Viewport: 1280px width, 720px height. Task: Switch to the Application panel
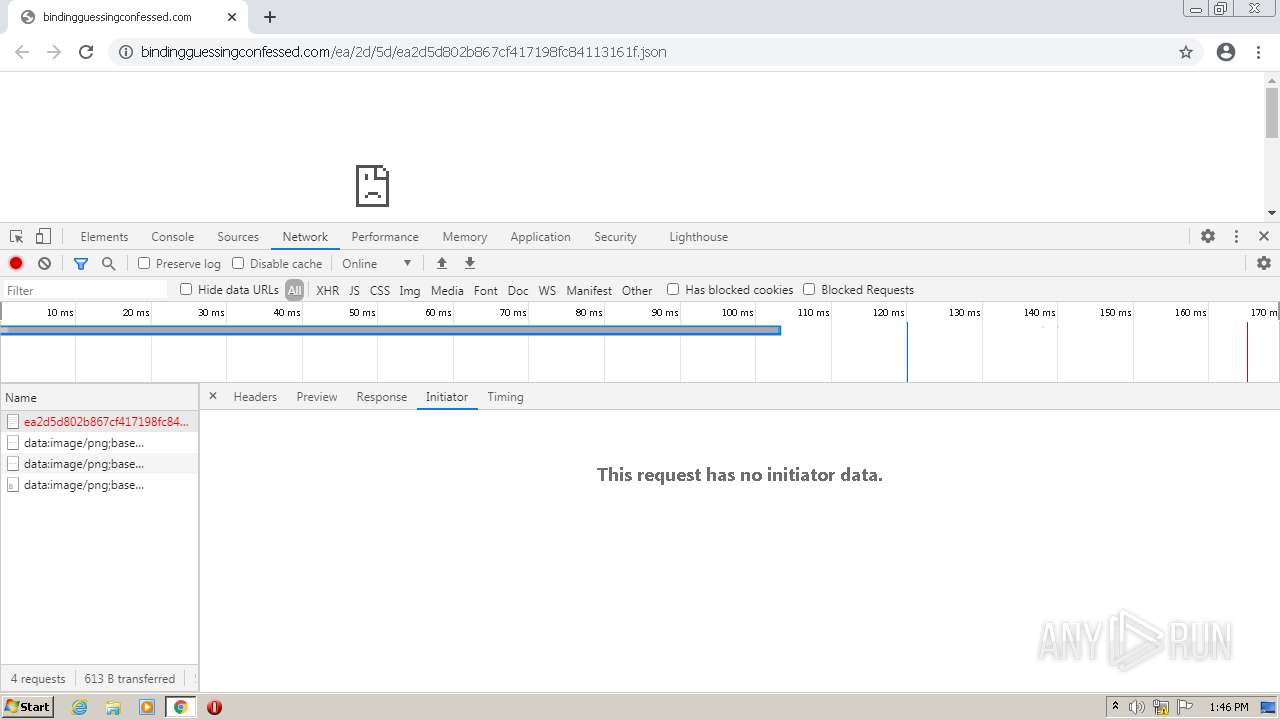[540, 237]
